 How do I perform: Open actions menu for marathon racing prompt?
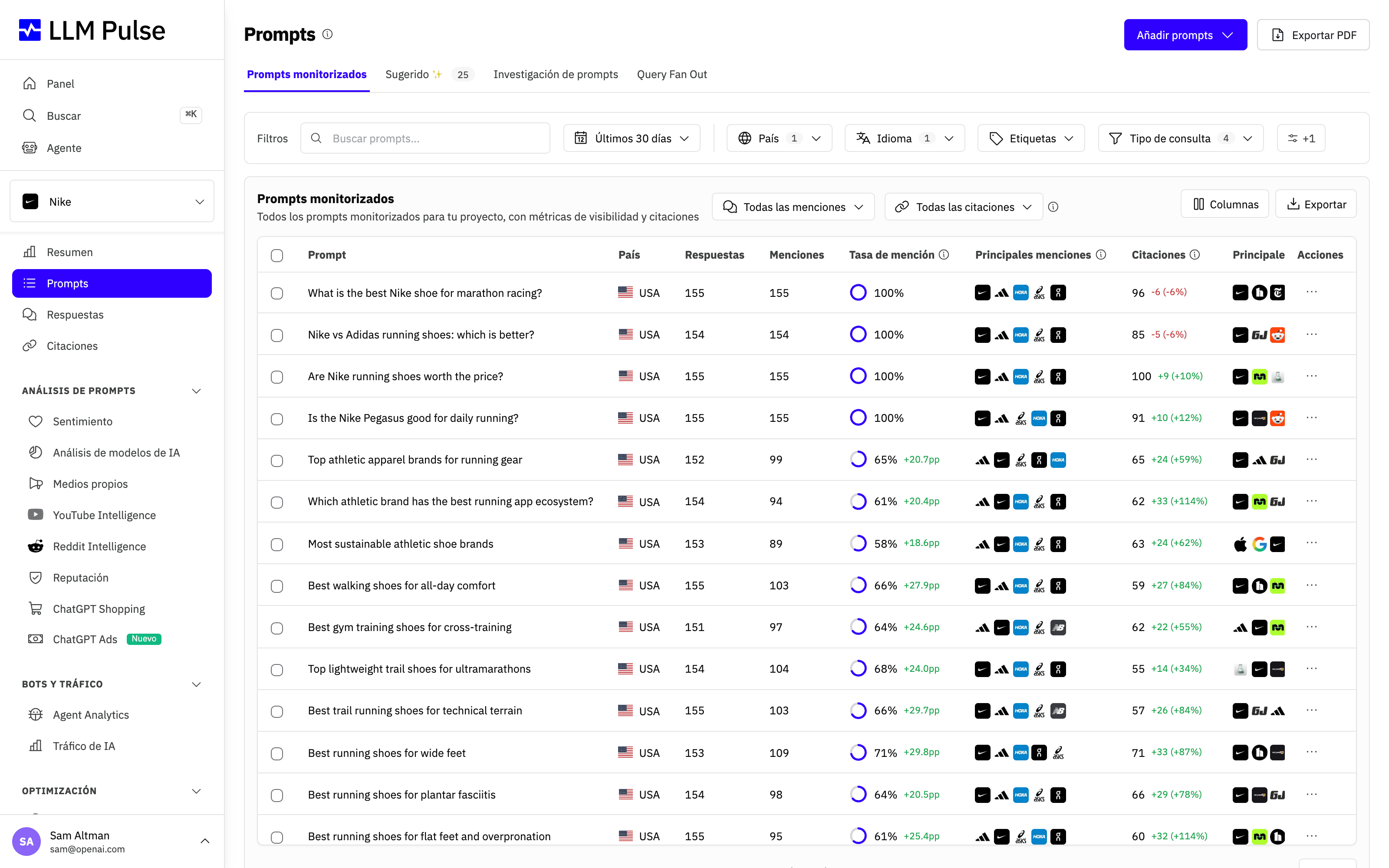(x=1311, y=292)
